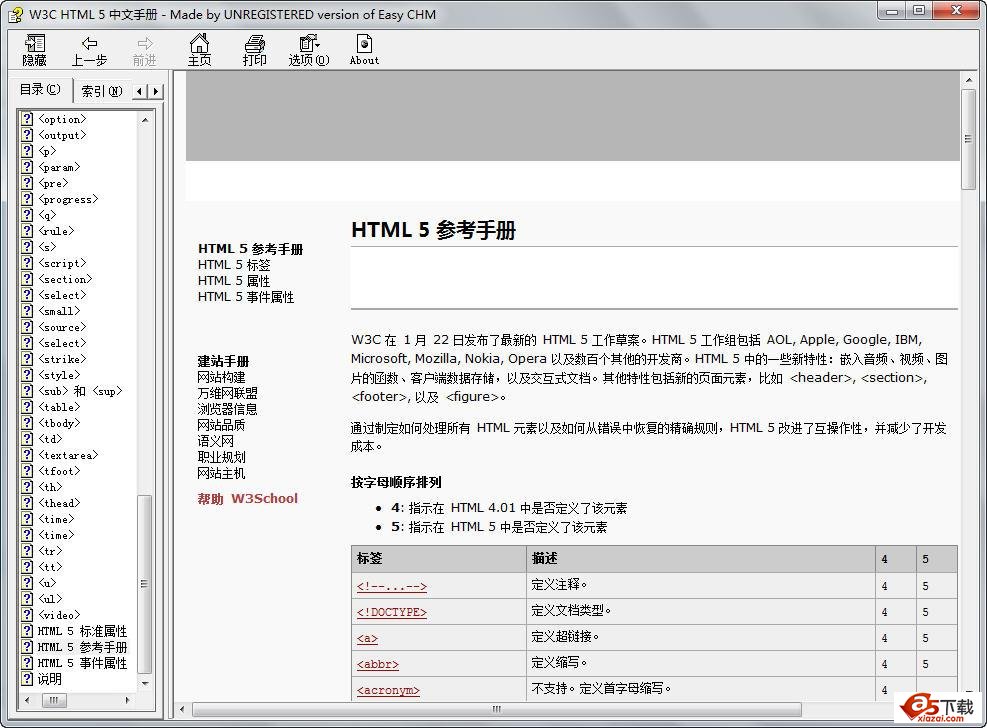Select the <small> tree entry

[59, 311]
